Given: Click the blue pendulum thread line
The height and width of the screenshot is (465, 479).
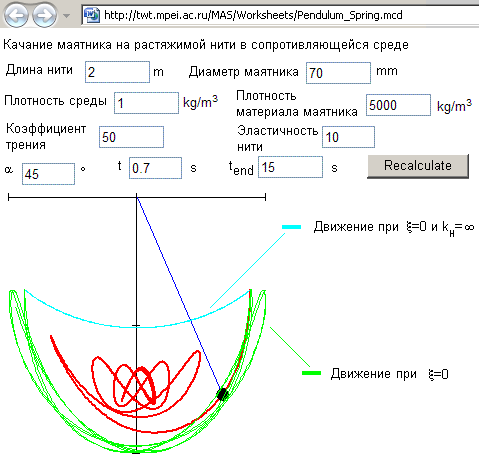Looking at the screenshot, I should (178, 293).
